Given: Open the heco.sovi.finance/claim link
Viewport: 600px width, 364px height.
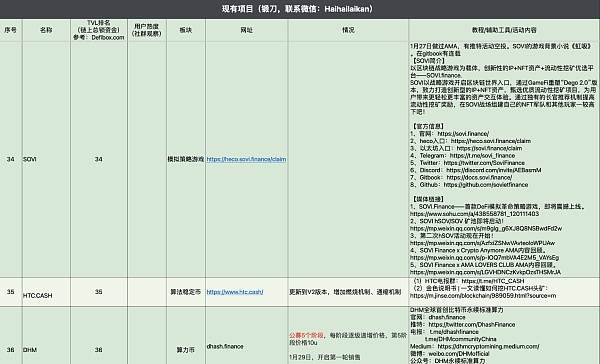Looking at the screenshot, I should [x=246, y=159].
